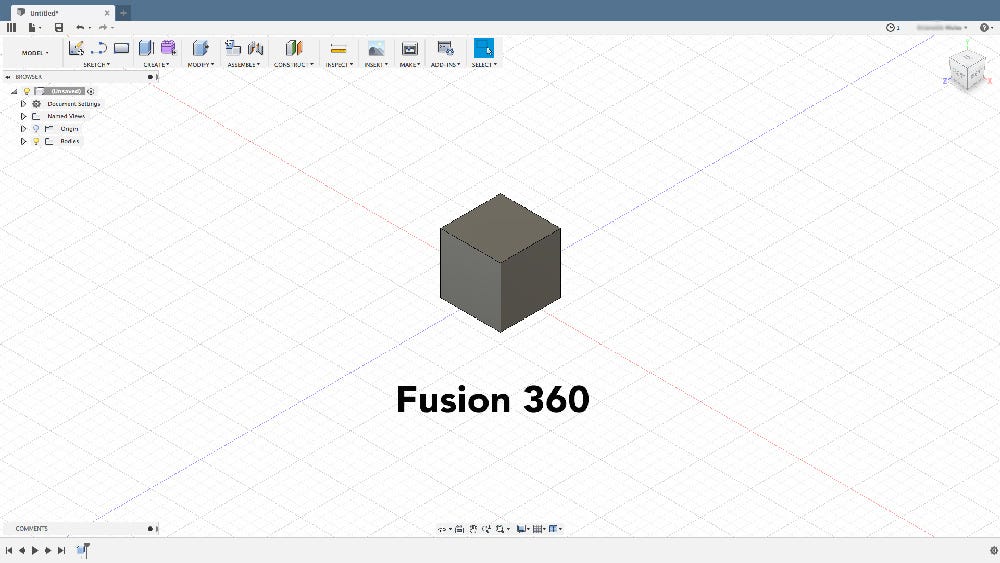
Task: Open the ADD-INS dropdown menu
Action: [x=445, y=64]
